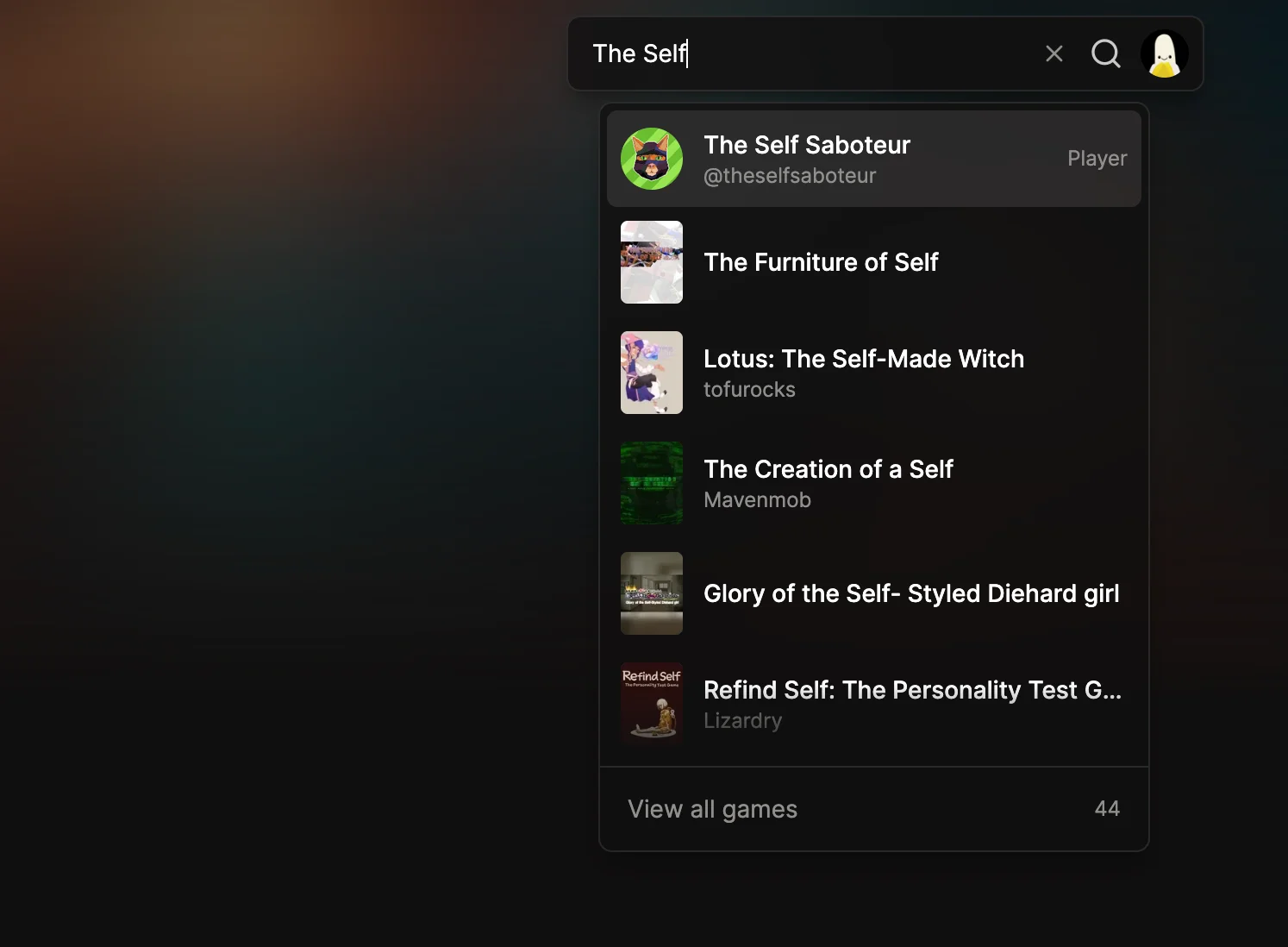The width and height of the screenshot is (1288, 947).
Task: Select Glory of the Self- Styled Diehard girl
Action: point(874,593)
